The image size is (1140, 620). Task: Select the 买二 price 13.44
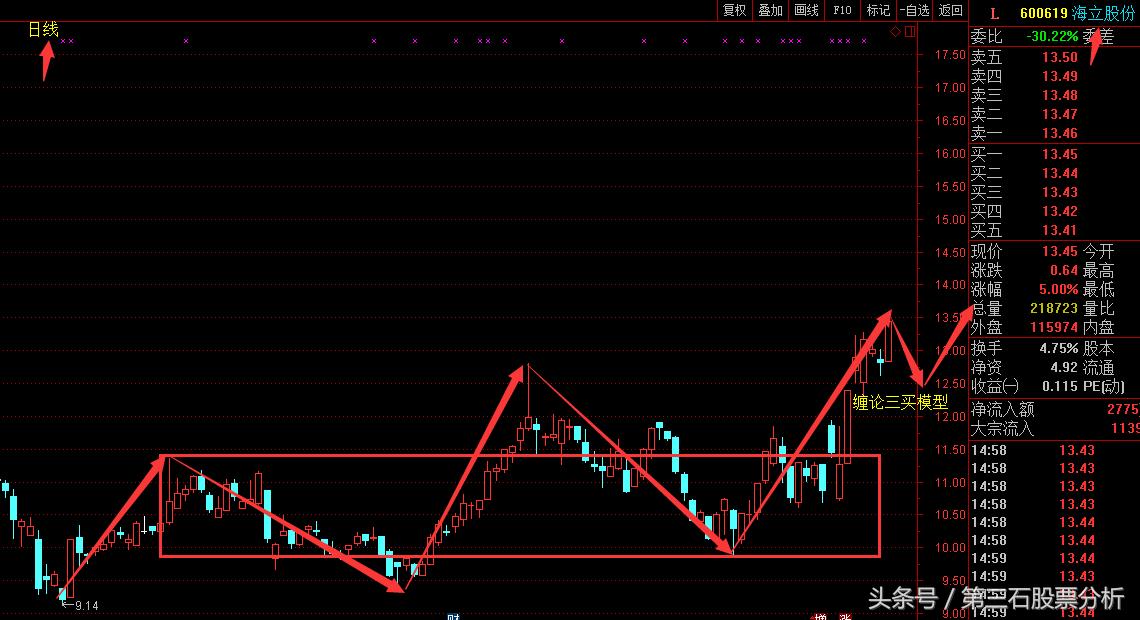click(1059, 173)
